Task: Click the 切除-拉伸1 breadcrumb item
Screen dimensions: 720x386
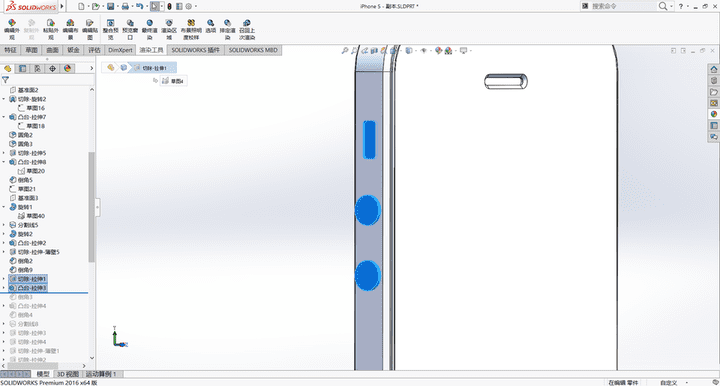Action: point(152,68)
